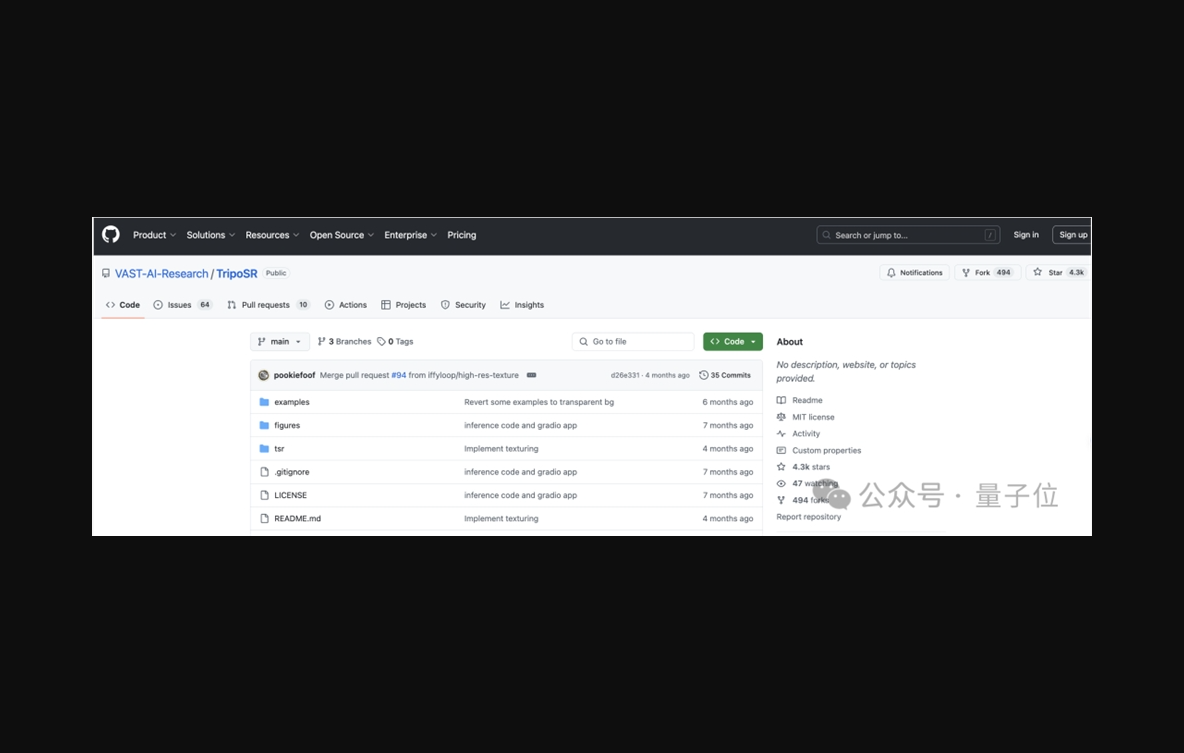Switch to the Projects tab
Image resolution: width=1184 pixels, height=753 pixels.
403,305
